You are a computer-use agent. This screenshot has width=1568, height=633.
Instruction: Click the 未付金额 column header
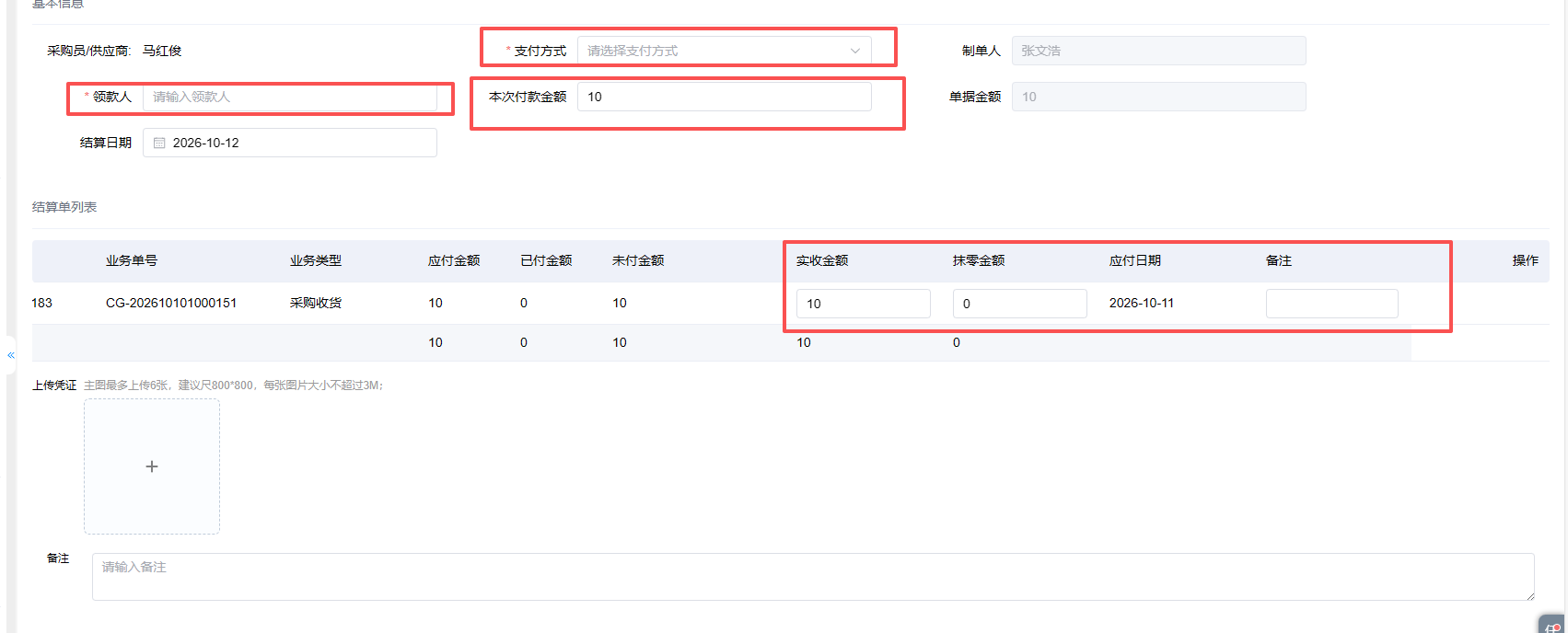tap(638, 260)
